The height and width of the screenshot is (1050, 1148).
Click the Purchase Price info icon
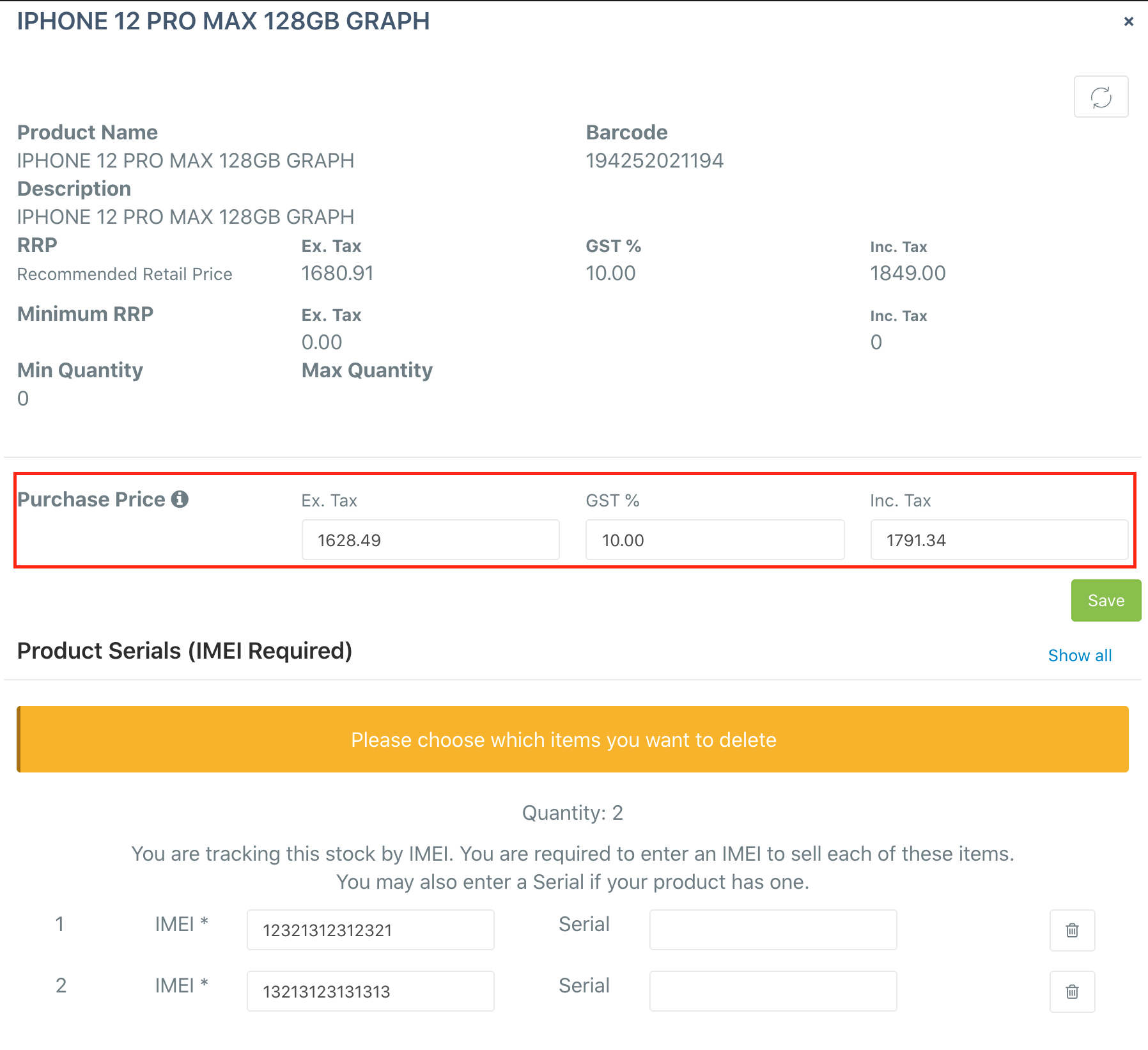tap(180, 499)
